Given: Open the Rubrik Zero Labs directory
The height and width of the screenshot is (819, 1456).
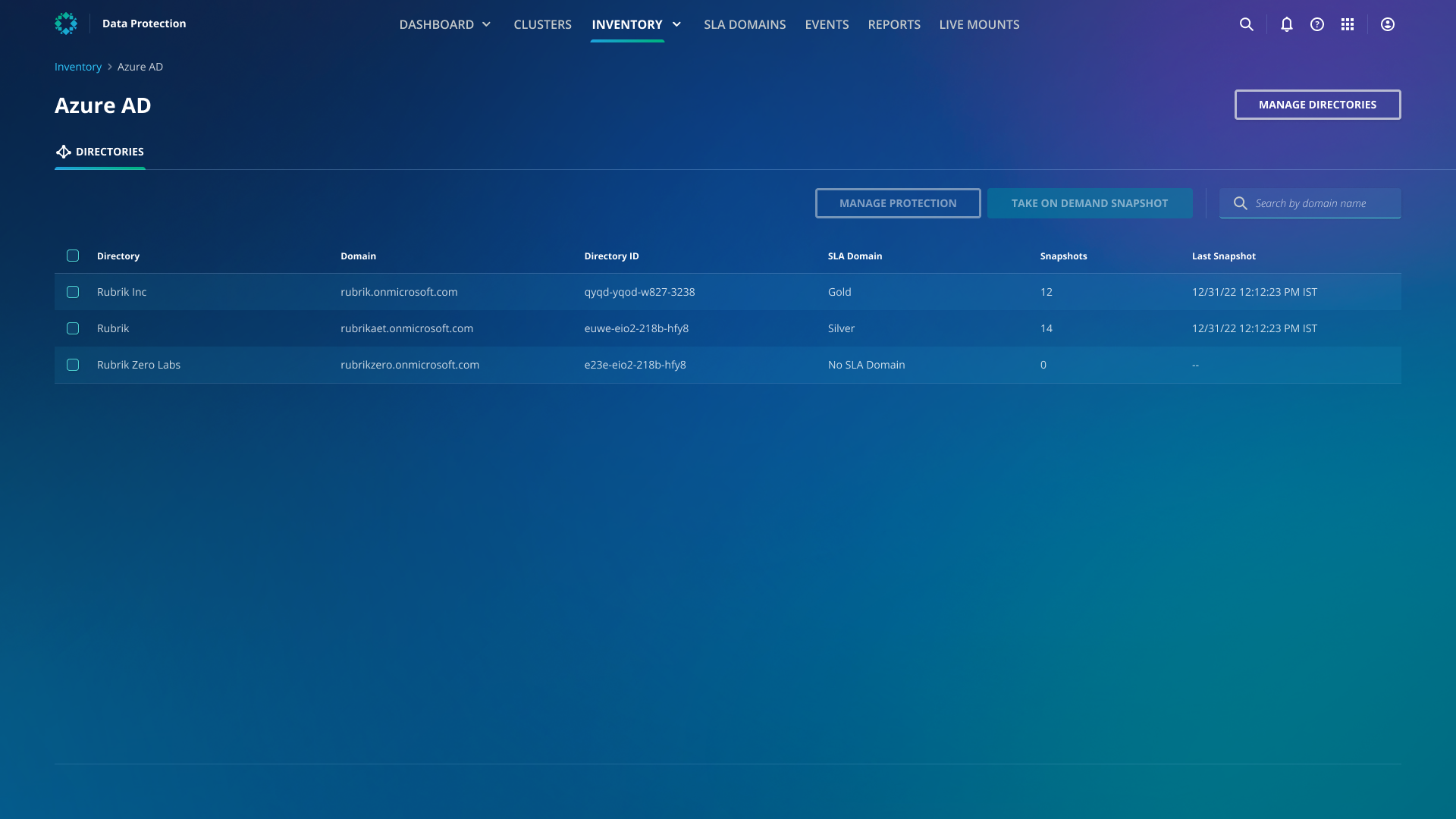Looking at the screenshot, I should click(139, 365).
